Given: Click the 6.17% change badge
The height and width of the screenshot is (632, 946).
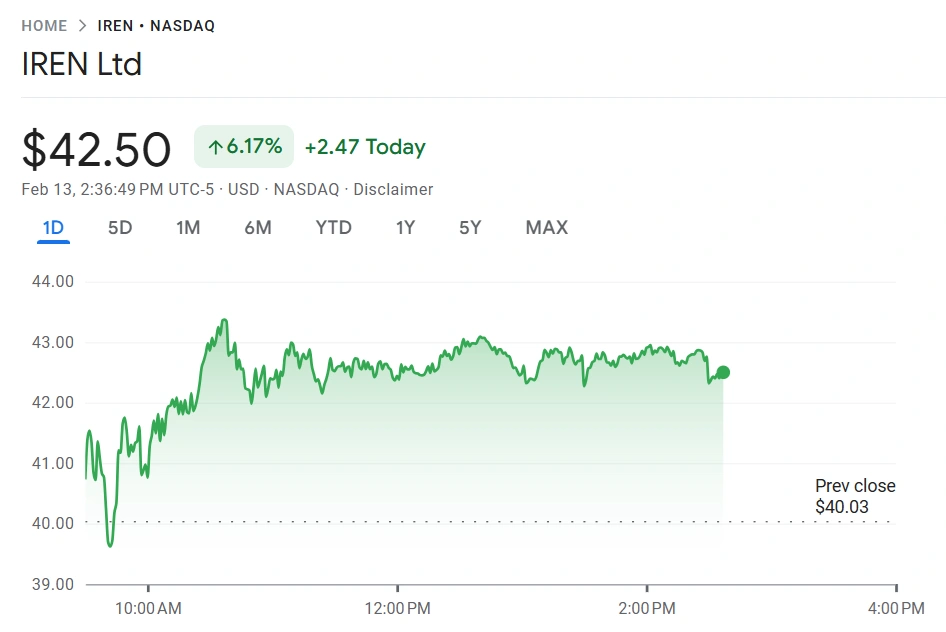Looking at the screenshot, I should (244, 147).
